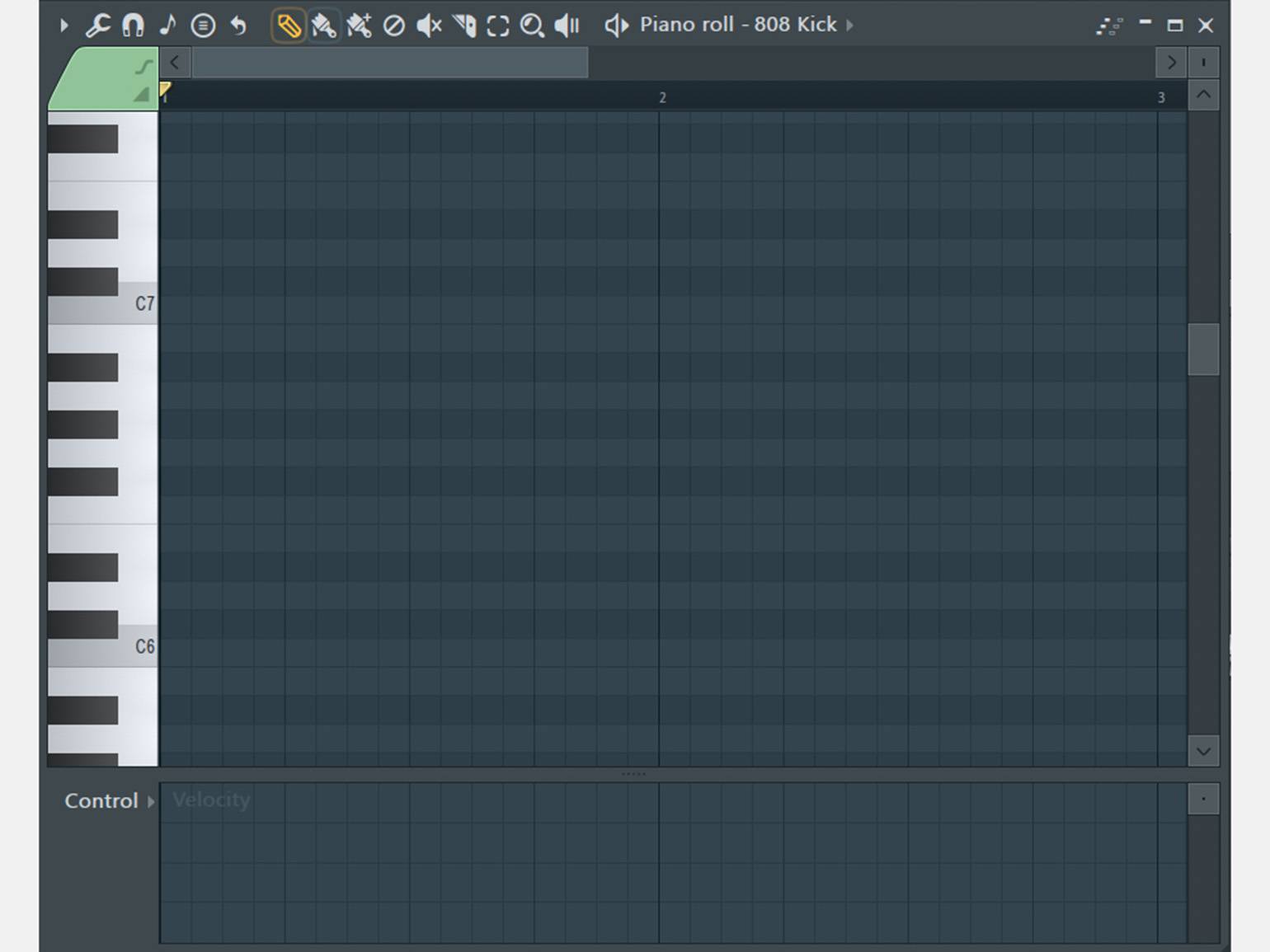Click bar 2 in the timeline ruler
The width and height of the screenshot is (1270, 952).
(662, 97)
